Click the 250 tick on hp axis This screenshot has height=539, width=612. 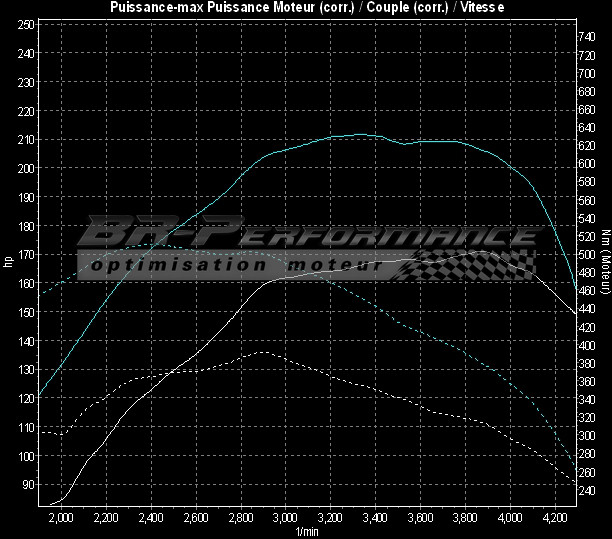tap(25, 23)
